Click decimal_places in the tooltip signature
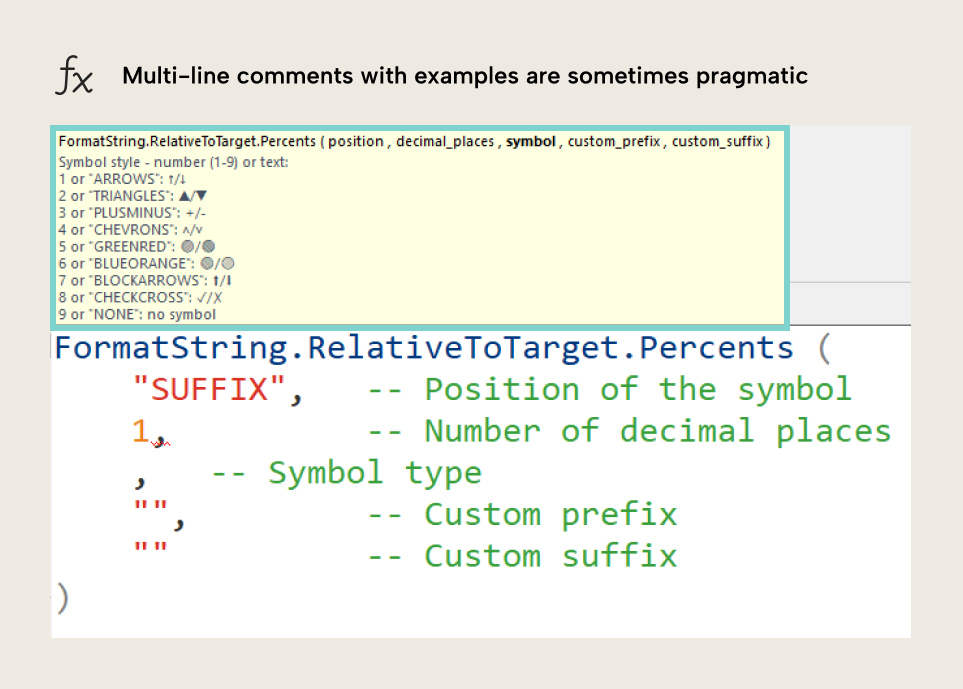 pyautogui.click(x=445, y=142)
